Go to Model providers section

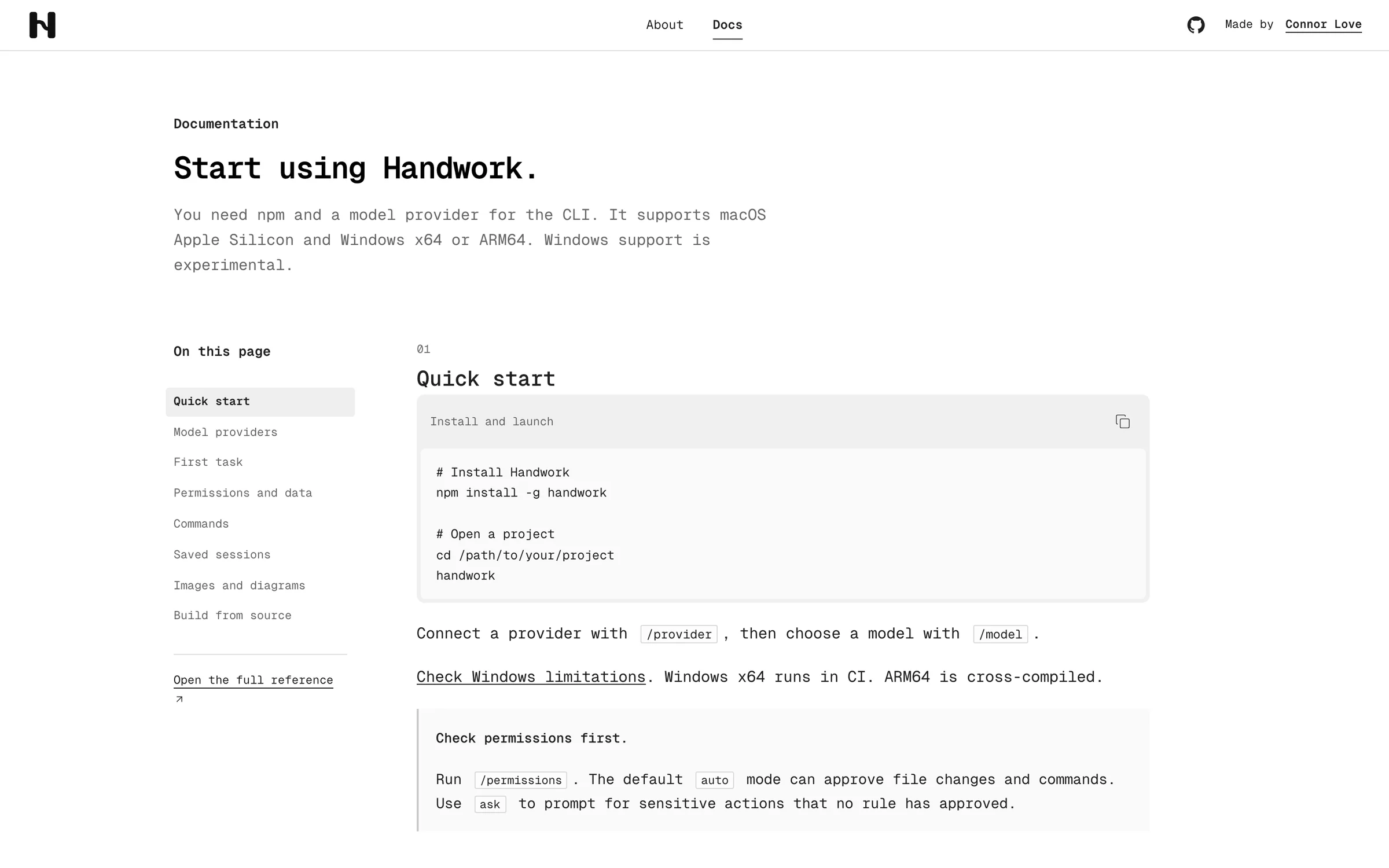[x=225, y=432]
